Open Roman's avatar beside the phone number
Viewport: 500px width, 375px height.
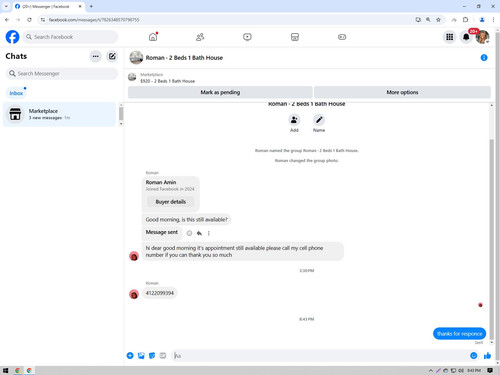(x=134, y=294)
